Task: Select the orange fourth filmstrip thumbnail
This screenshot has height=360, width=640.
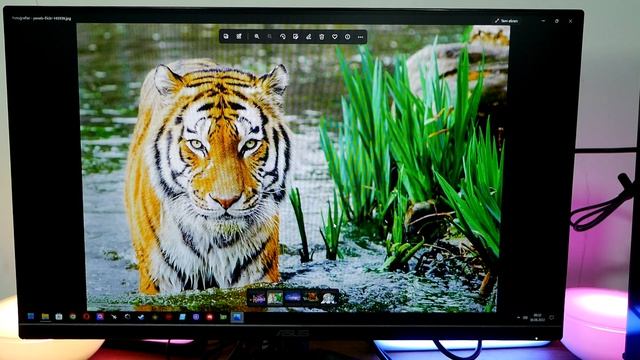Action: [x=310, y=298]
